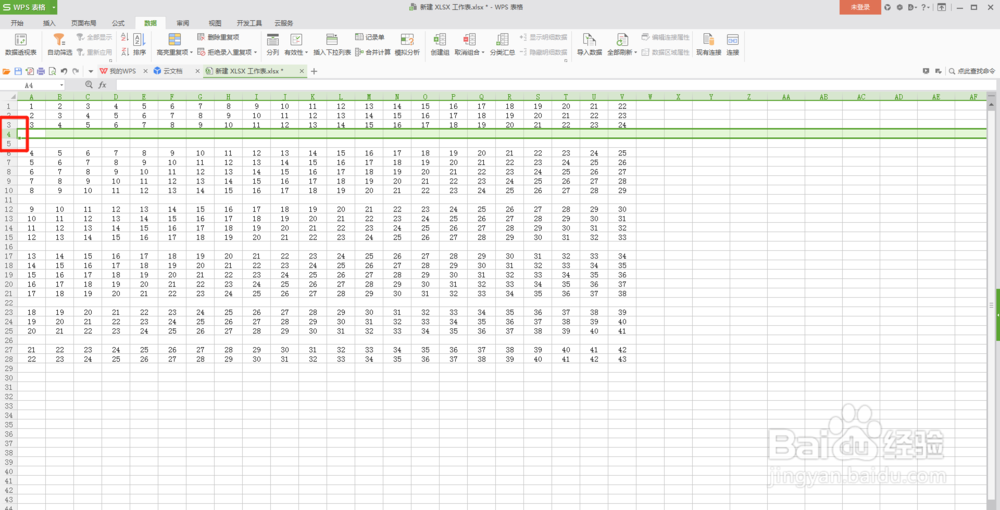Switch to the 我的WPS document tab
This screenshot has width=1000, height=510.
[122, 71]
